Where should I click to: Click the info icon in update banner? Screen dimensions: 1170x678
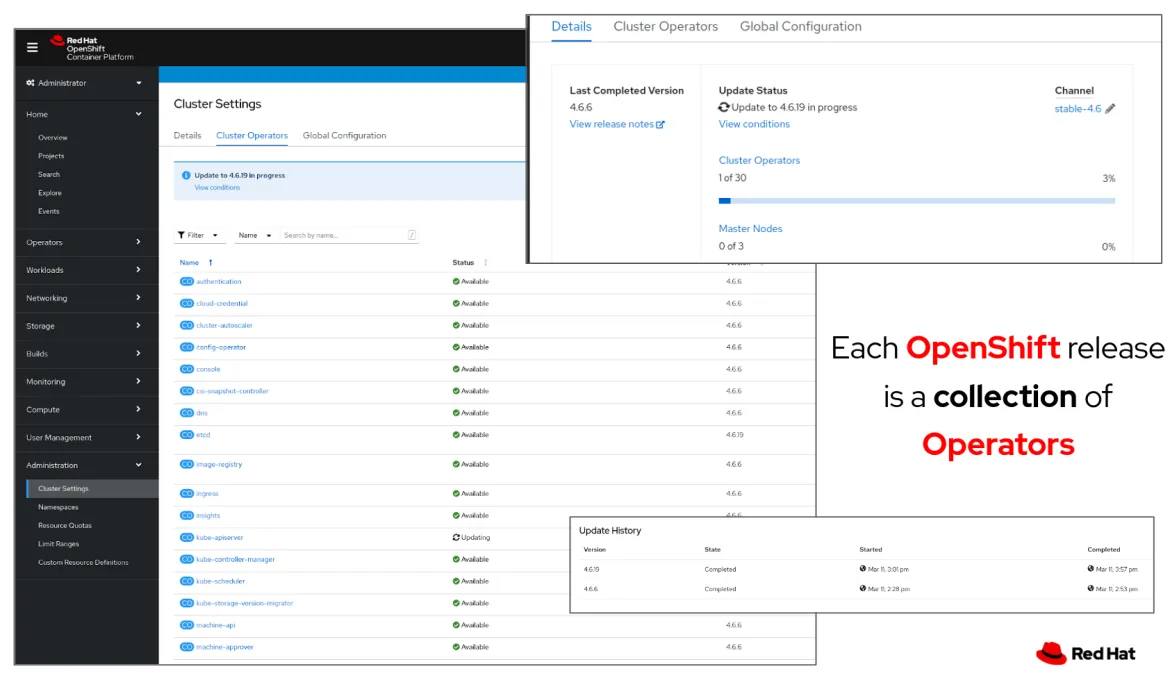[x=186, y=176]
